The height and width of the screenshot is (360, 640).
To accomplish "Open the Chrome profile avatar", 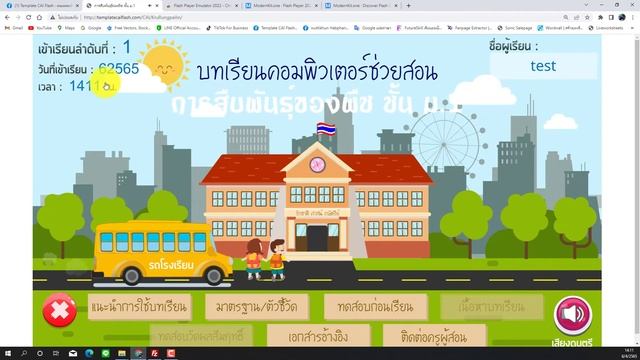I will coord(622,18).
